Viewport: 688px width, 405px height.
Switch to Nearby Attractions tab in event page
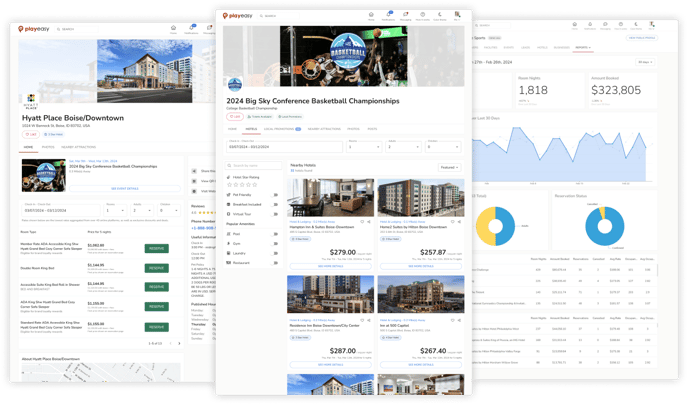click(324, 129)
